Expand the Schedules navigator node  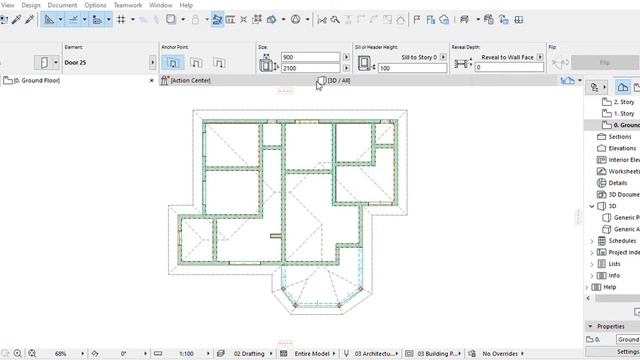(x=592, y=241)
